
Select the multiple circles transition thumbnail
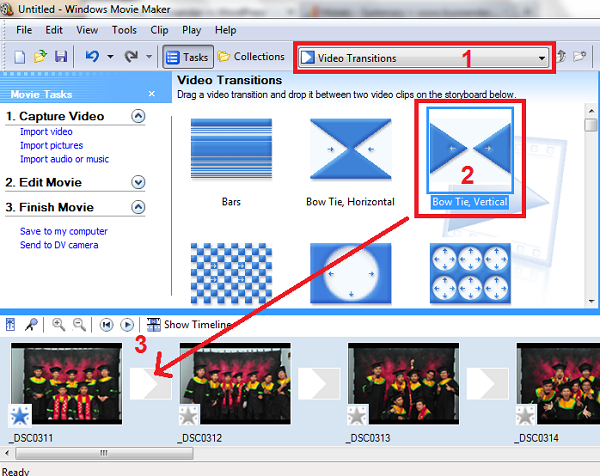pos(470,273)
